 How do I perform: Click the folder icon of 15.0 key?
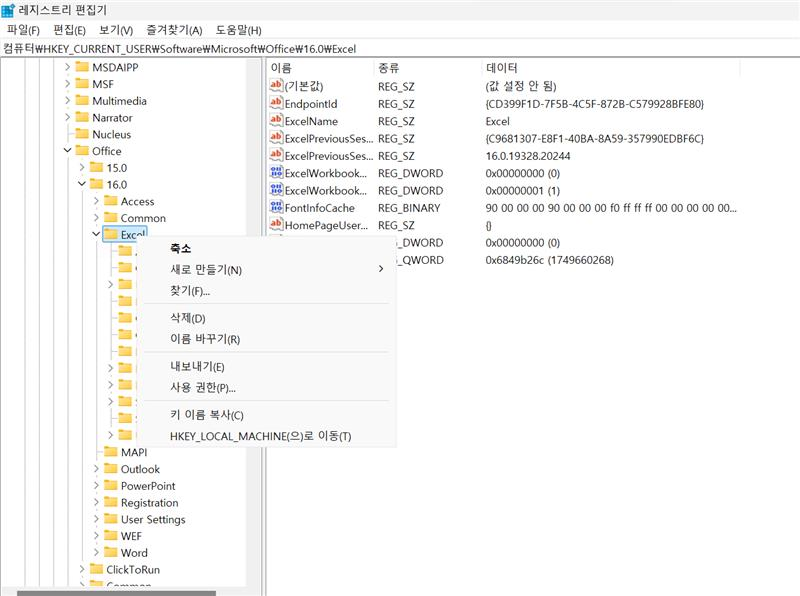pos(96,167)
